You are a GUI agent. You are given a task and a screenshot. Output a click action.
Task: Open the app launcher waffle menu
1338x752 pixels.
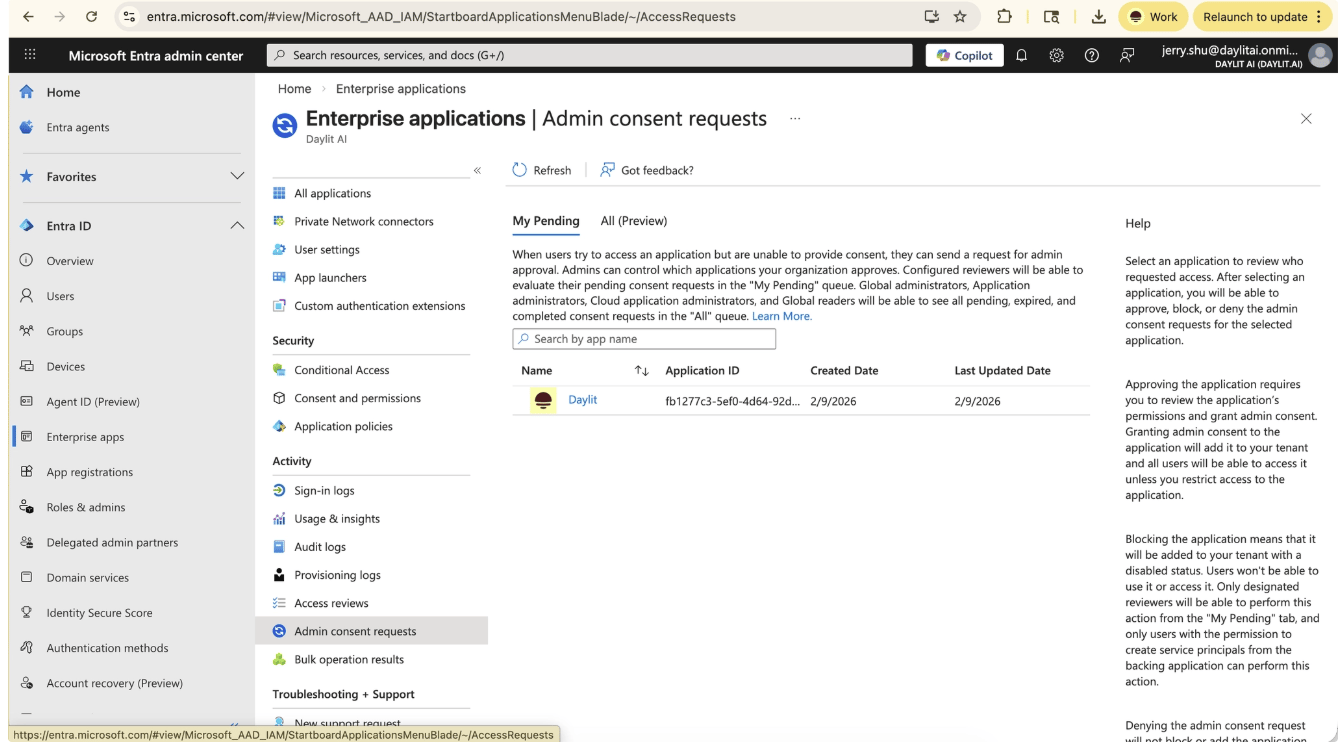pos(29,56)
